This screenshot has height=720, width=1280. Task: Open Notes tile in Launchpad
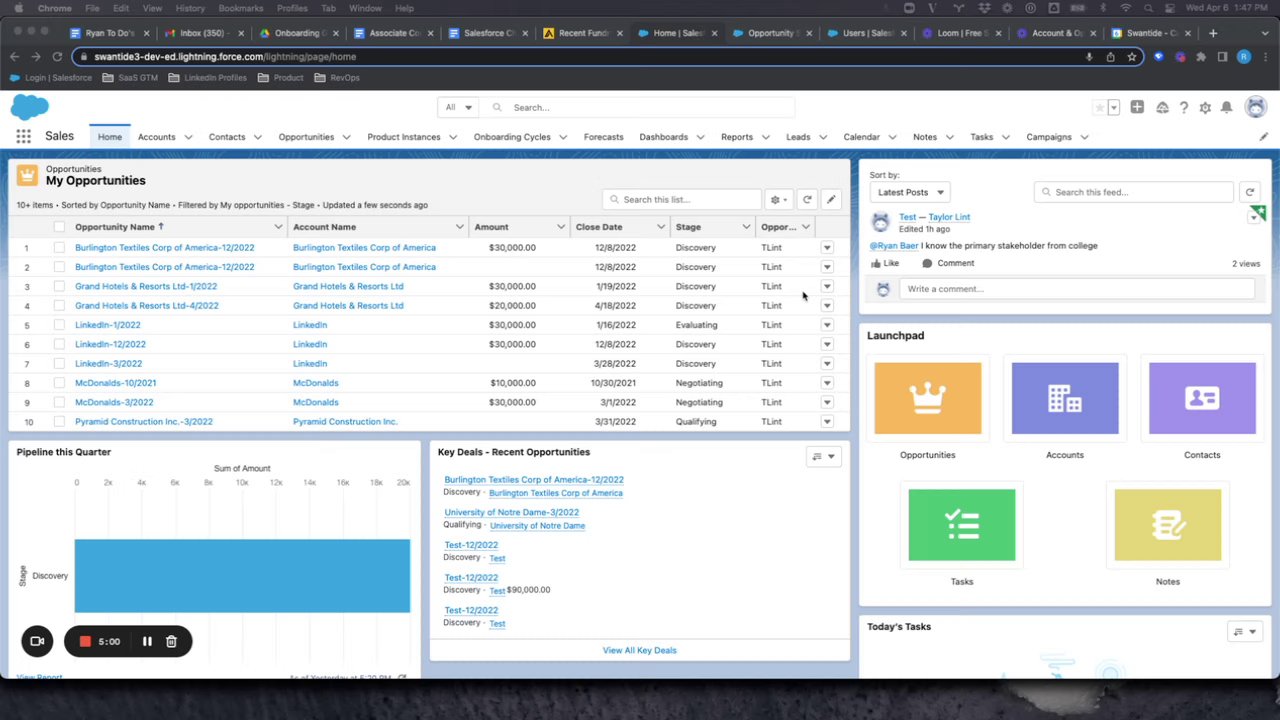point(1168,525)
